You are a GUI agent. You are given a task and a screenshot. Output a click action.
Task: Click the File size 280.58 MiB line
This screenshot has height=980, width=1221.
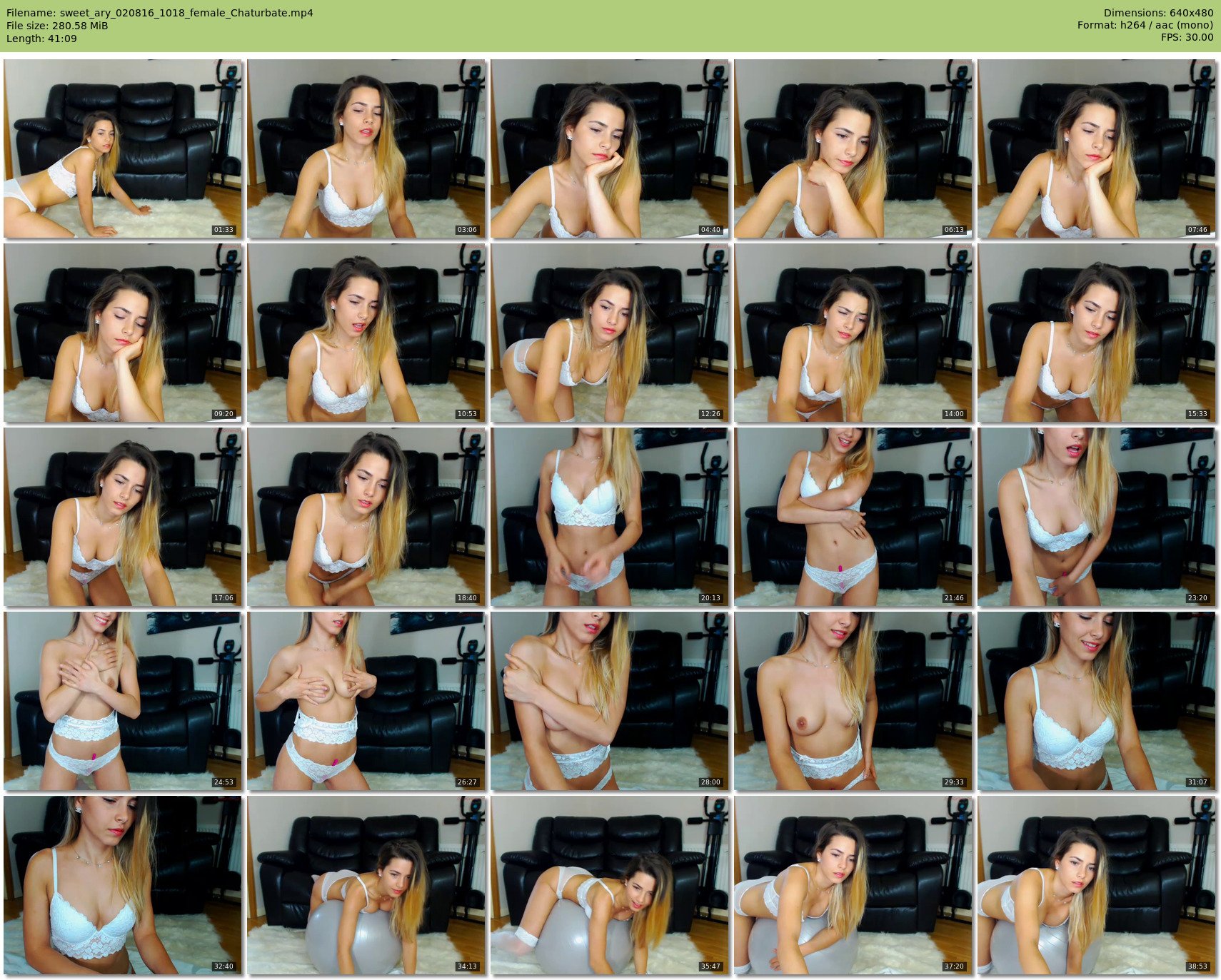tap(57, 26)
